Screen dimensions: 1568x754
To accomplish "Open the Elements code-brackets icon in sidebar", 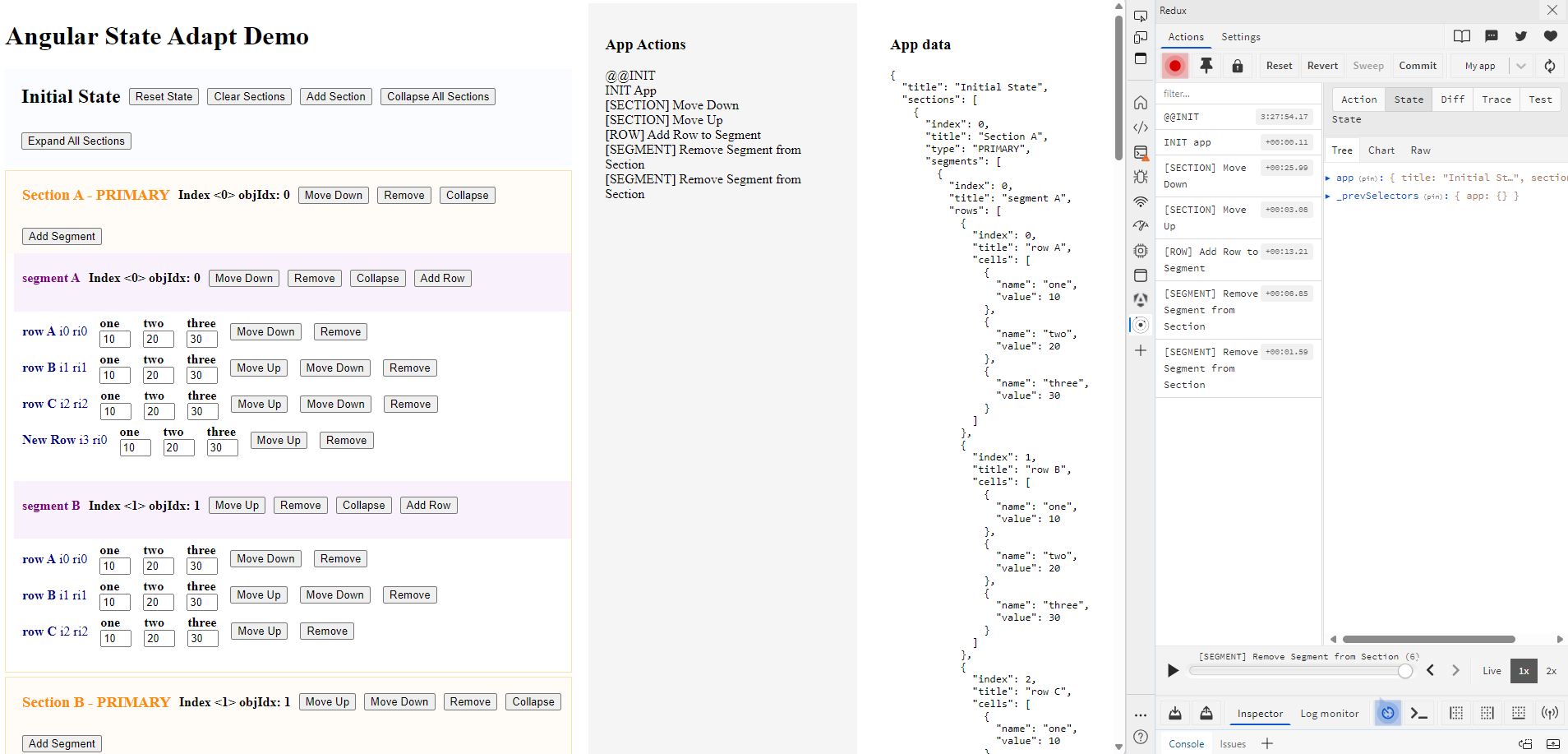I will pos(1141,127).
